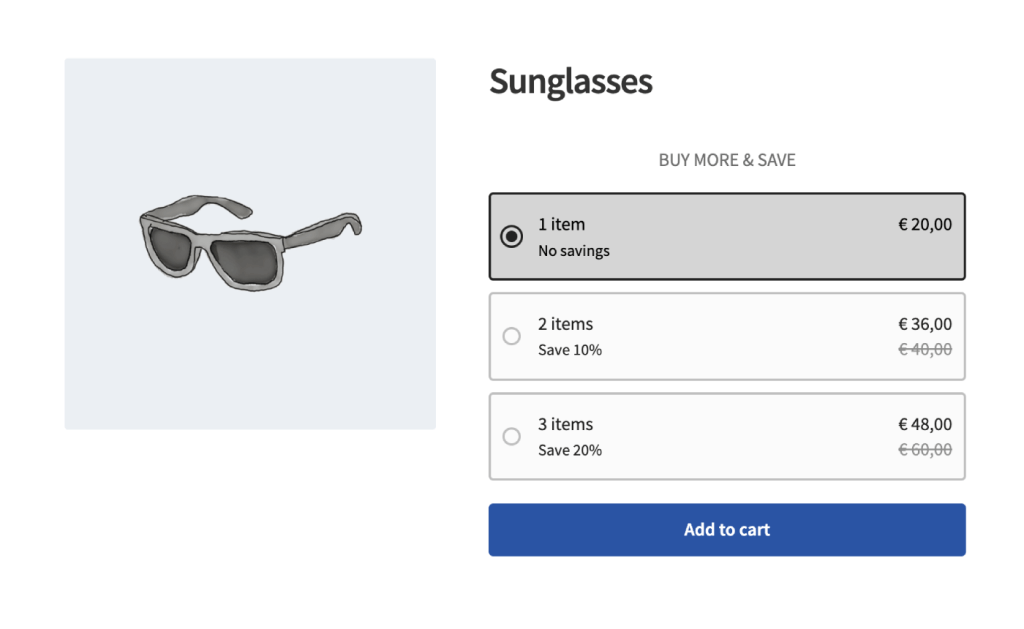Click the currently selected 1 item card
This screenshot has width=1024, height=629.
coord(727,236)
